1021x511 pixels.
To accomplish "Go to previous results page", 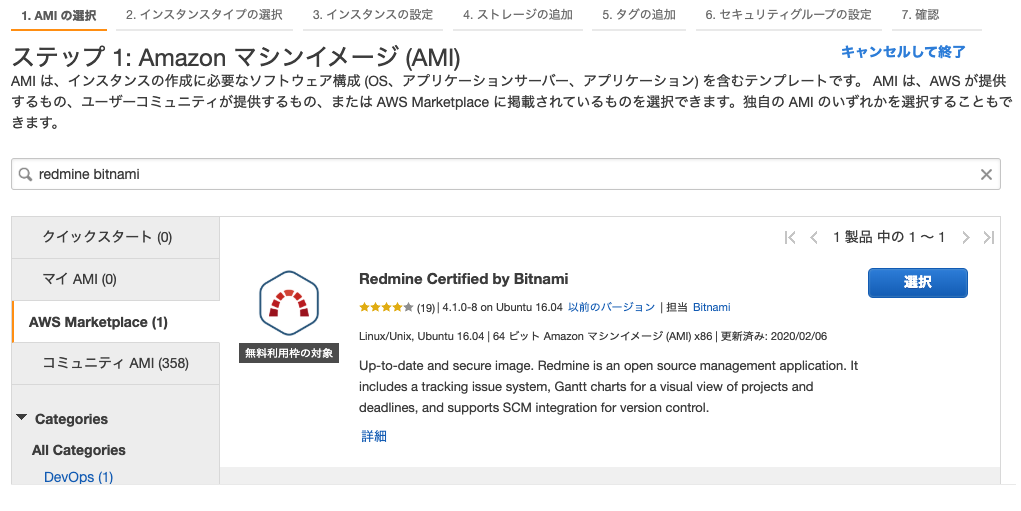I will click(813, 237).
